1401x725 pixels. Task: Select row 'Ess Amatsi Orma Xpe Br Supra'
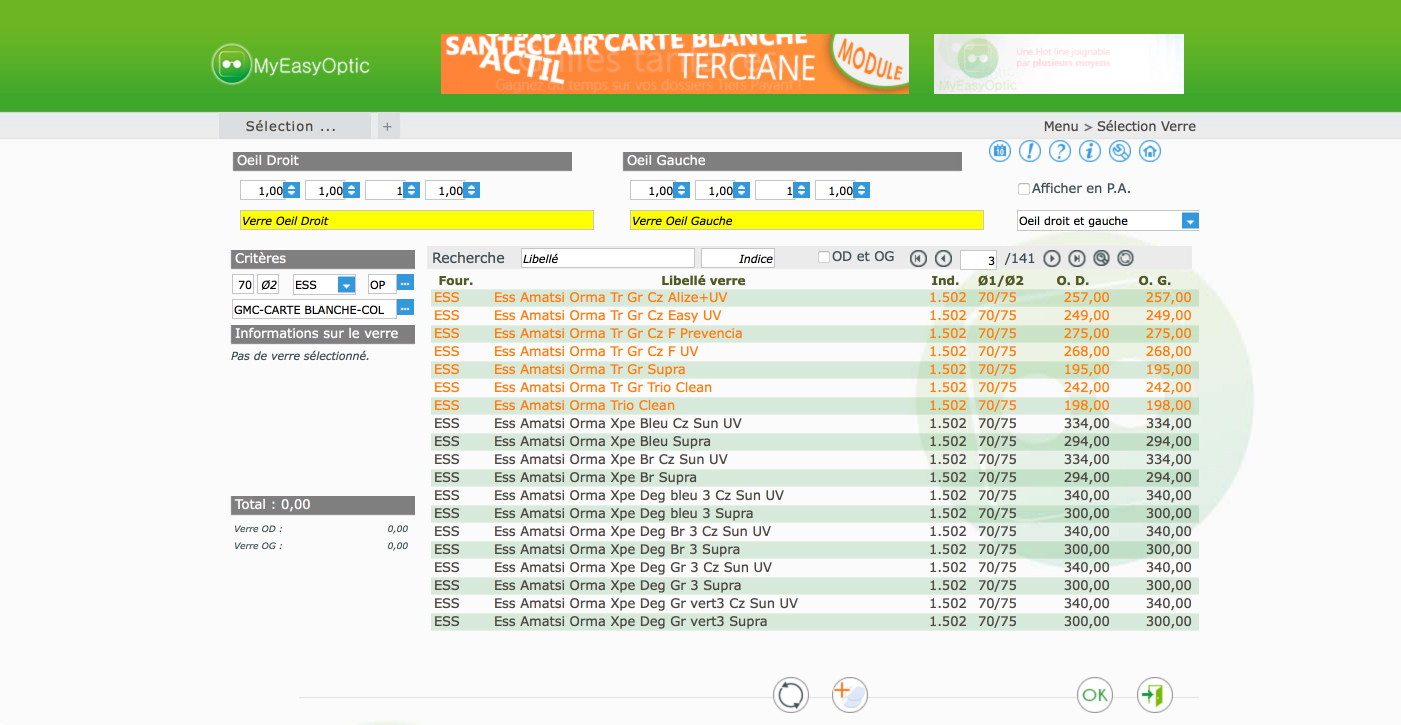tap(814, 477)
